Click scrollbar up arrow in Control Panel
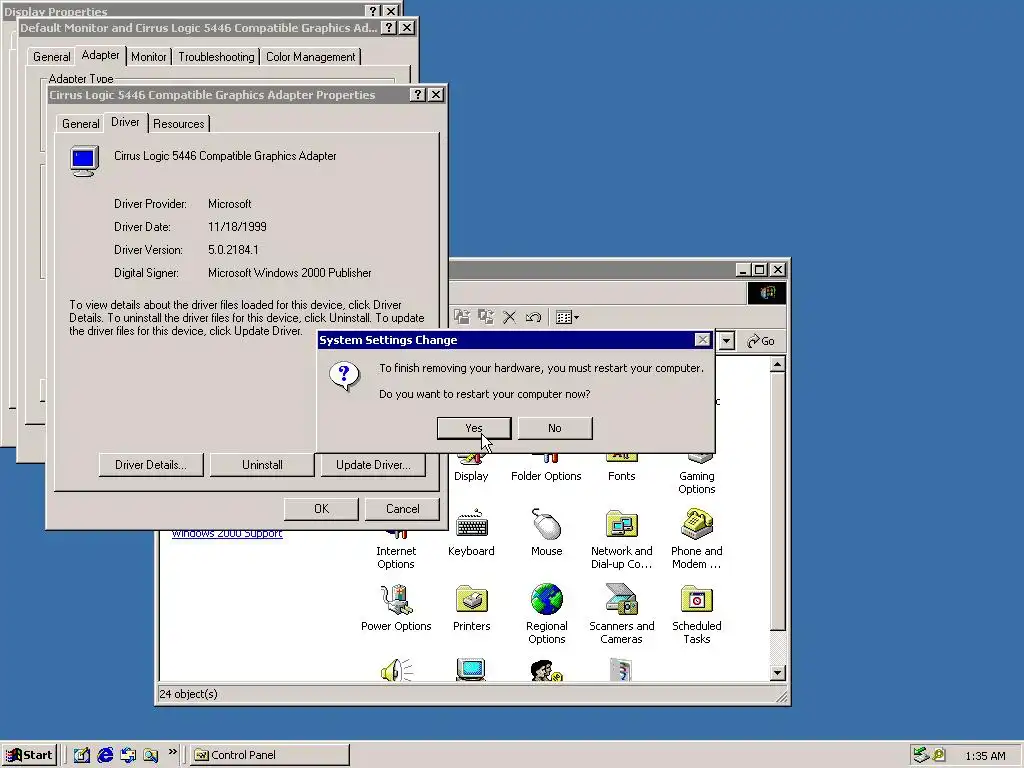The image size is (1024, 768). tap(777, 365)
